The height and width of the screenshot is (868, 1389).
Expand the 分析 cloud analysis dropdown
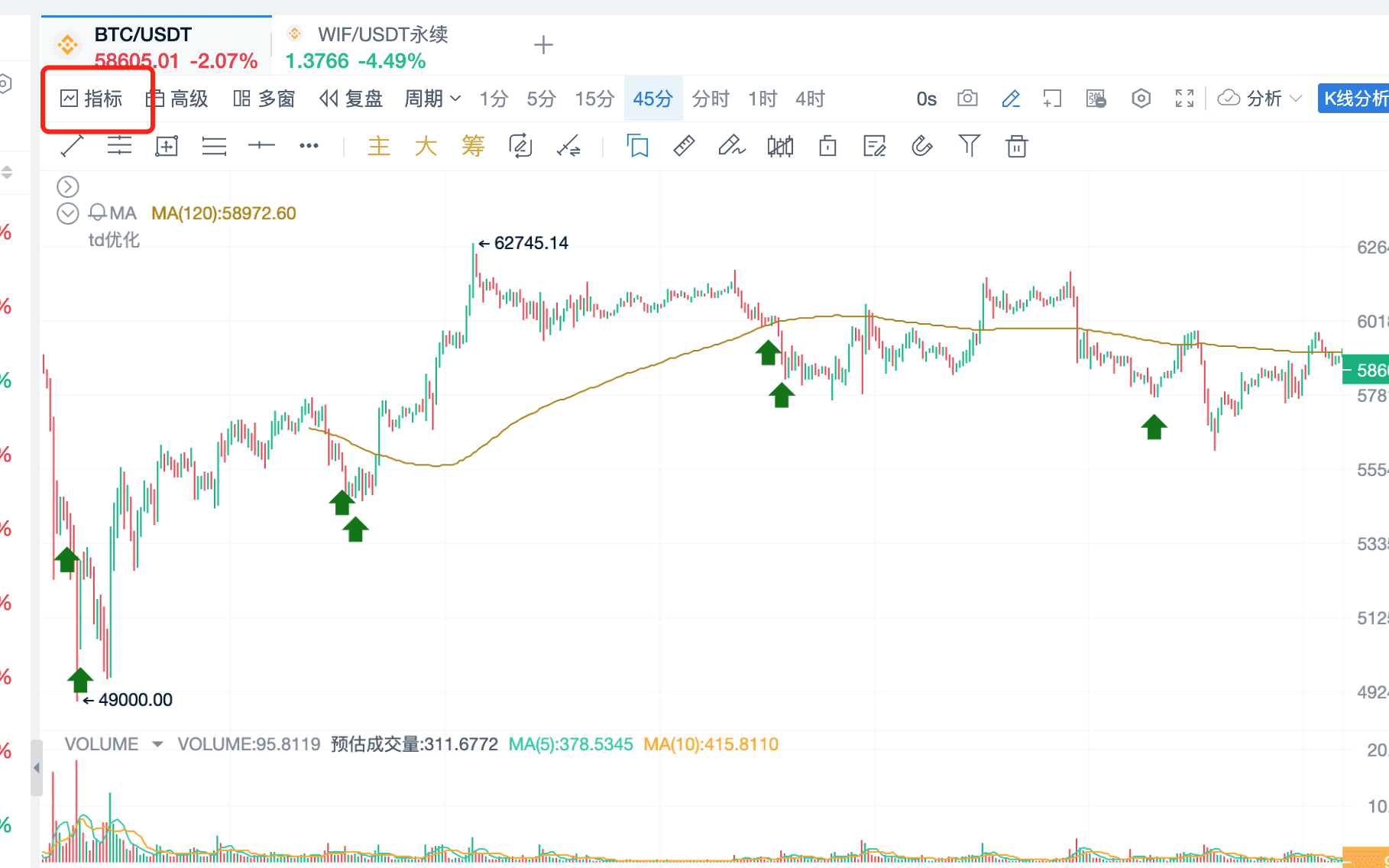click(1259, 98)
